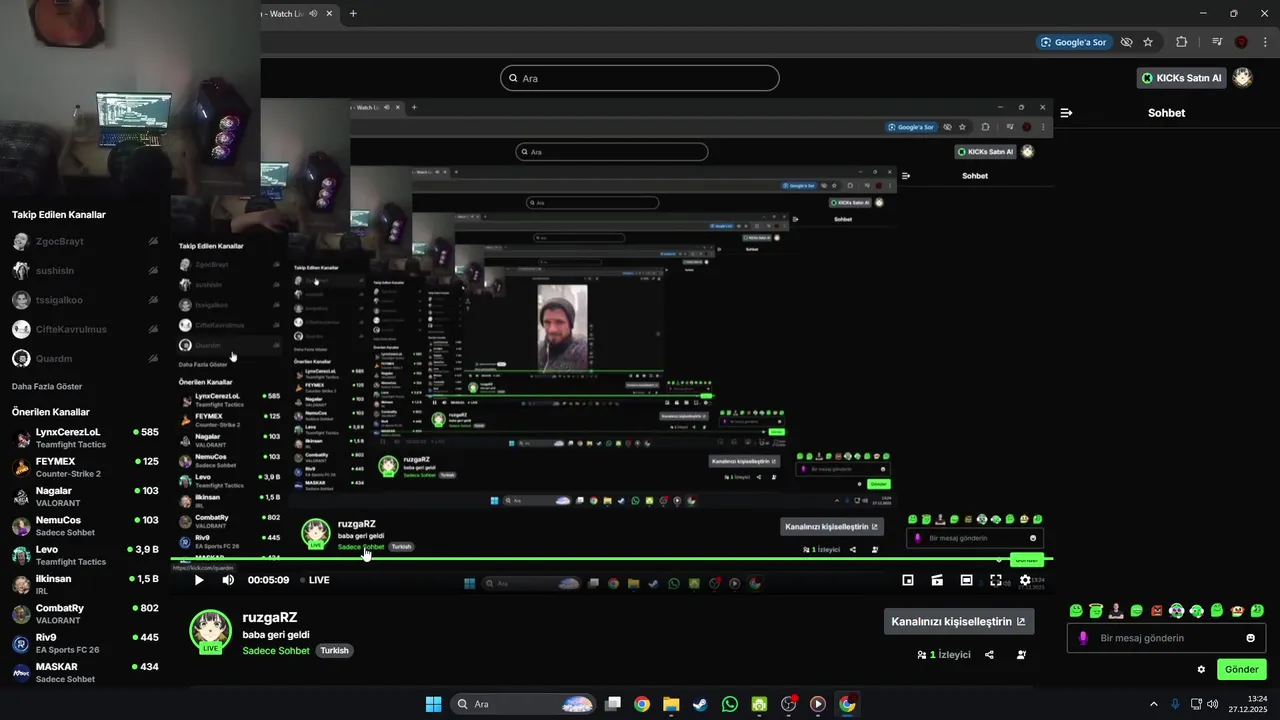The image size is (1280, 720).
Task: Open Windows Start menu
Action: (x=433, y=704)
